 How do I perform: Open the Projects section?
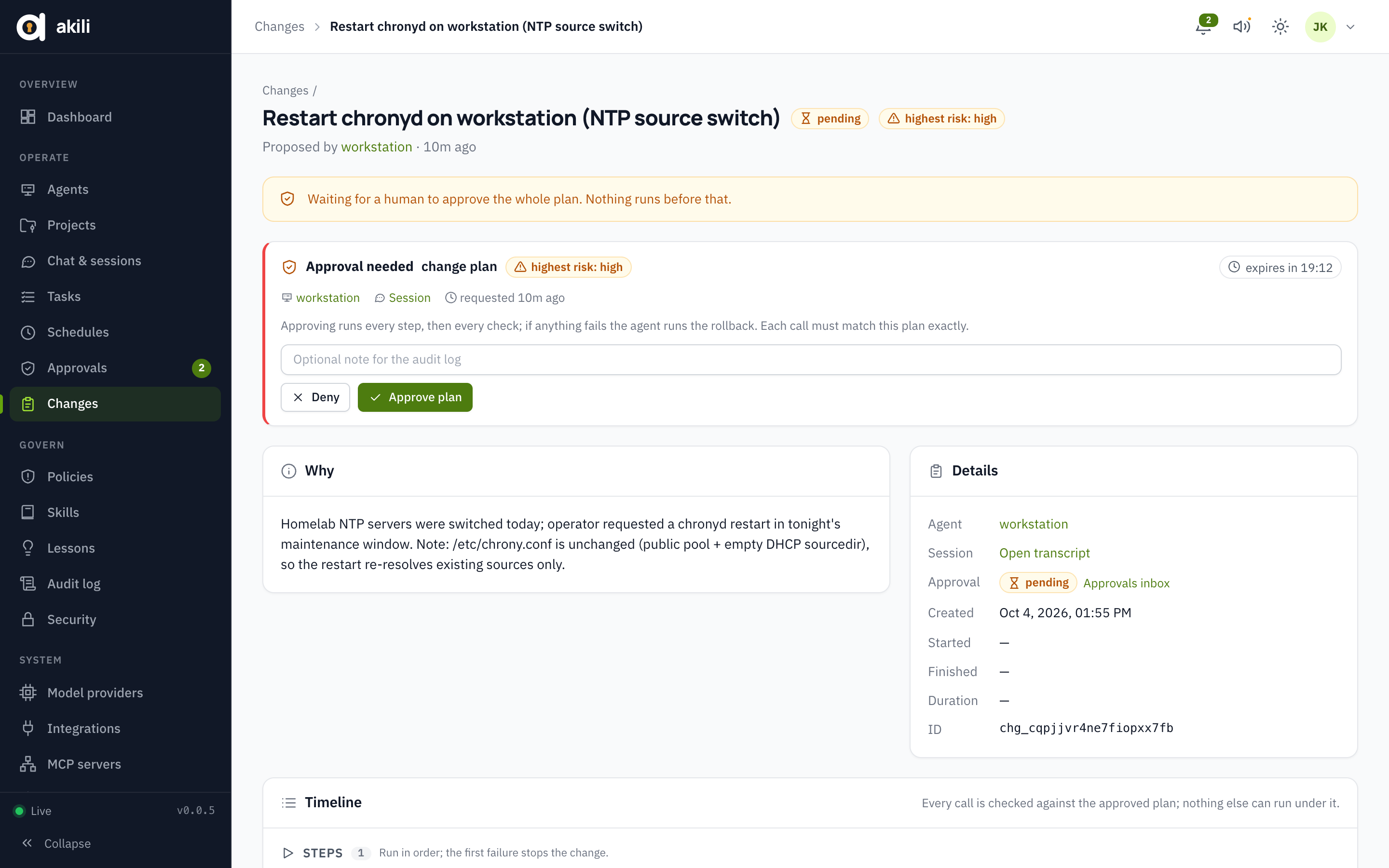115,225
